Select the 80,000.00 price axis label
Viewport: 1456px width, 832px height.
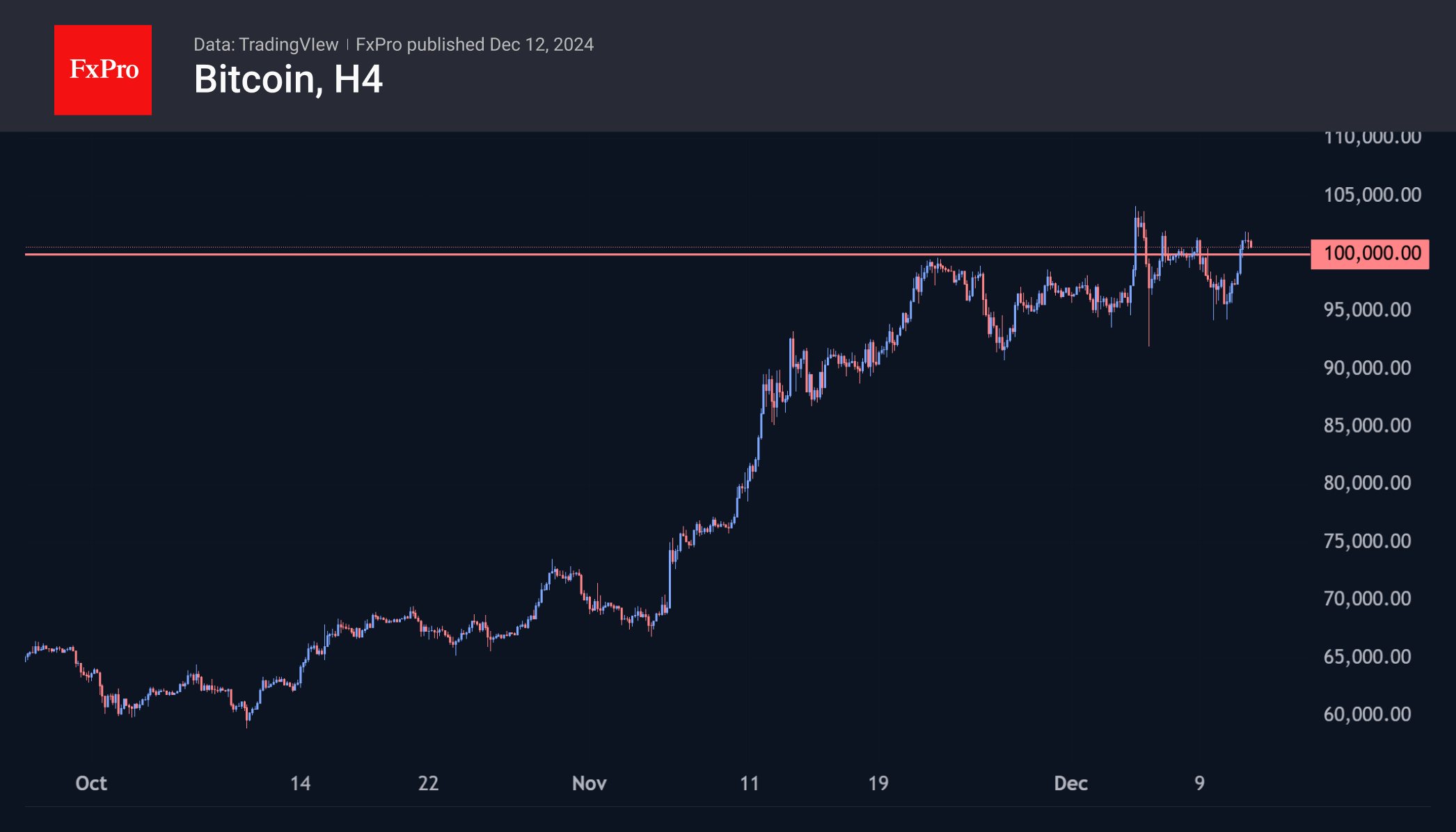point(1367,483)
